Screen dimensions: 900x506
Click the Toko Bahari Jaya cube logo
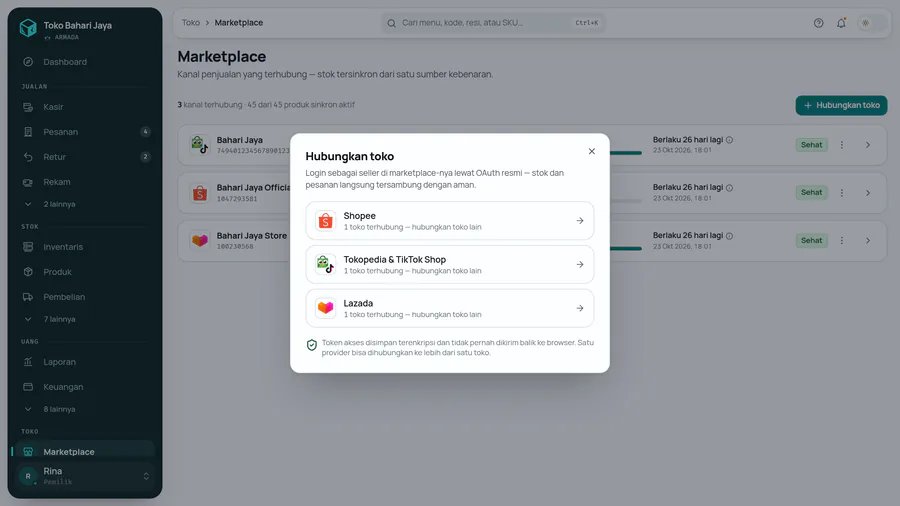click(x=28, y=28)
